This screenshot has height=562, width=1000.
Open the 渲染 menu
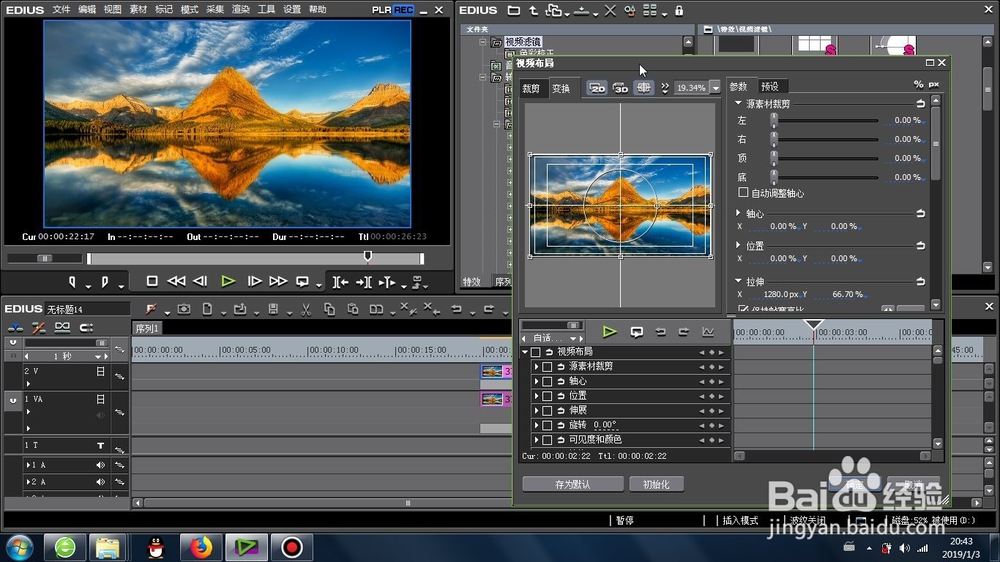pos(240,10)
